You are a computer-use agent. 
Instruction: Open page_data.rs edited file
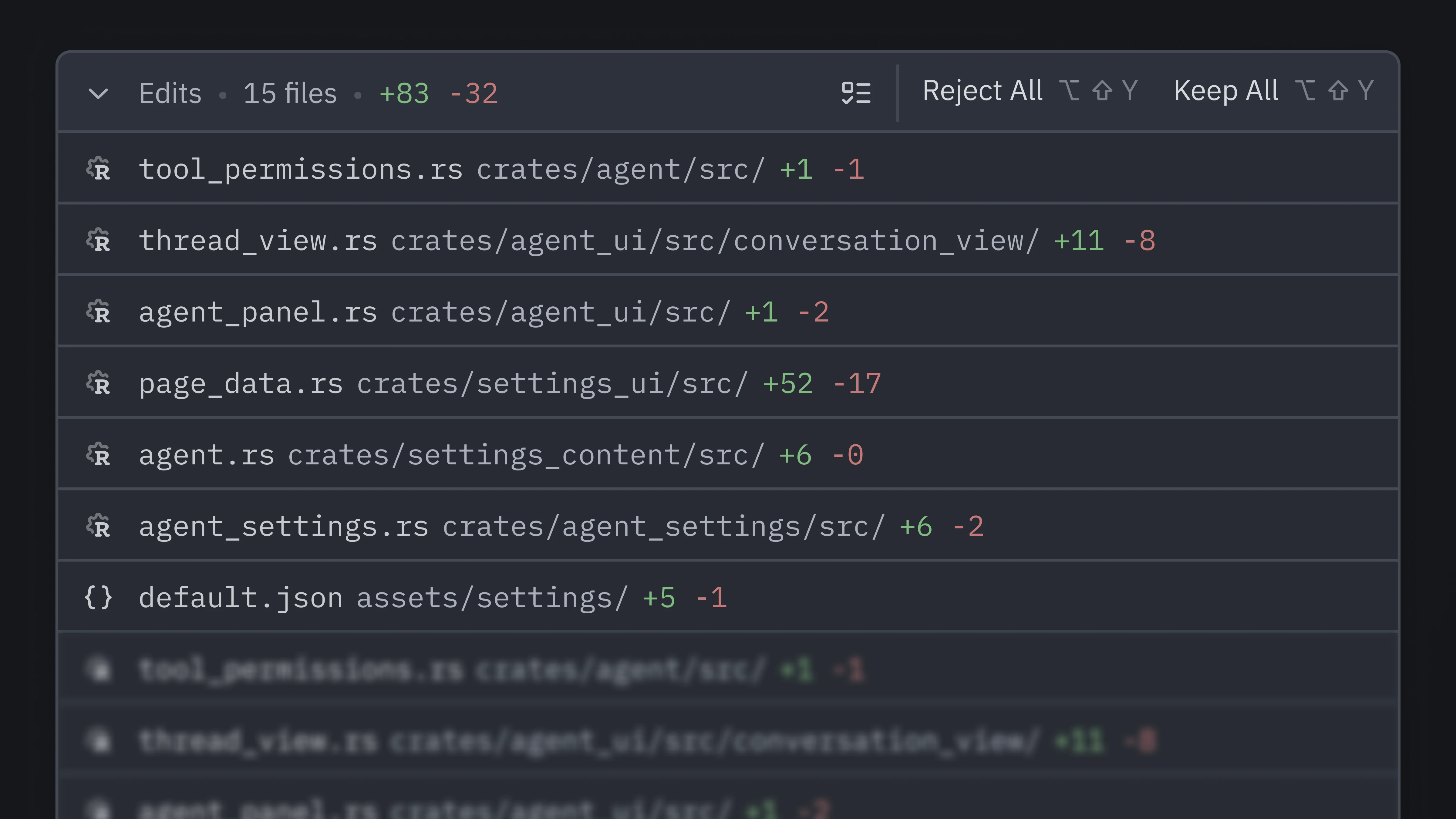[241, 384]
